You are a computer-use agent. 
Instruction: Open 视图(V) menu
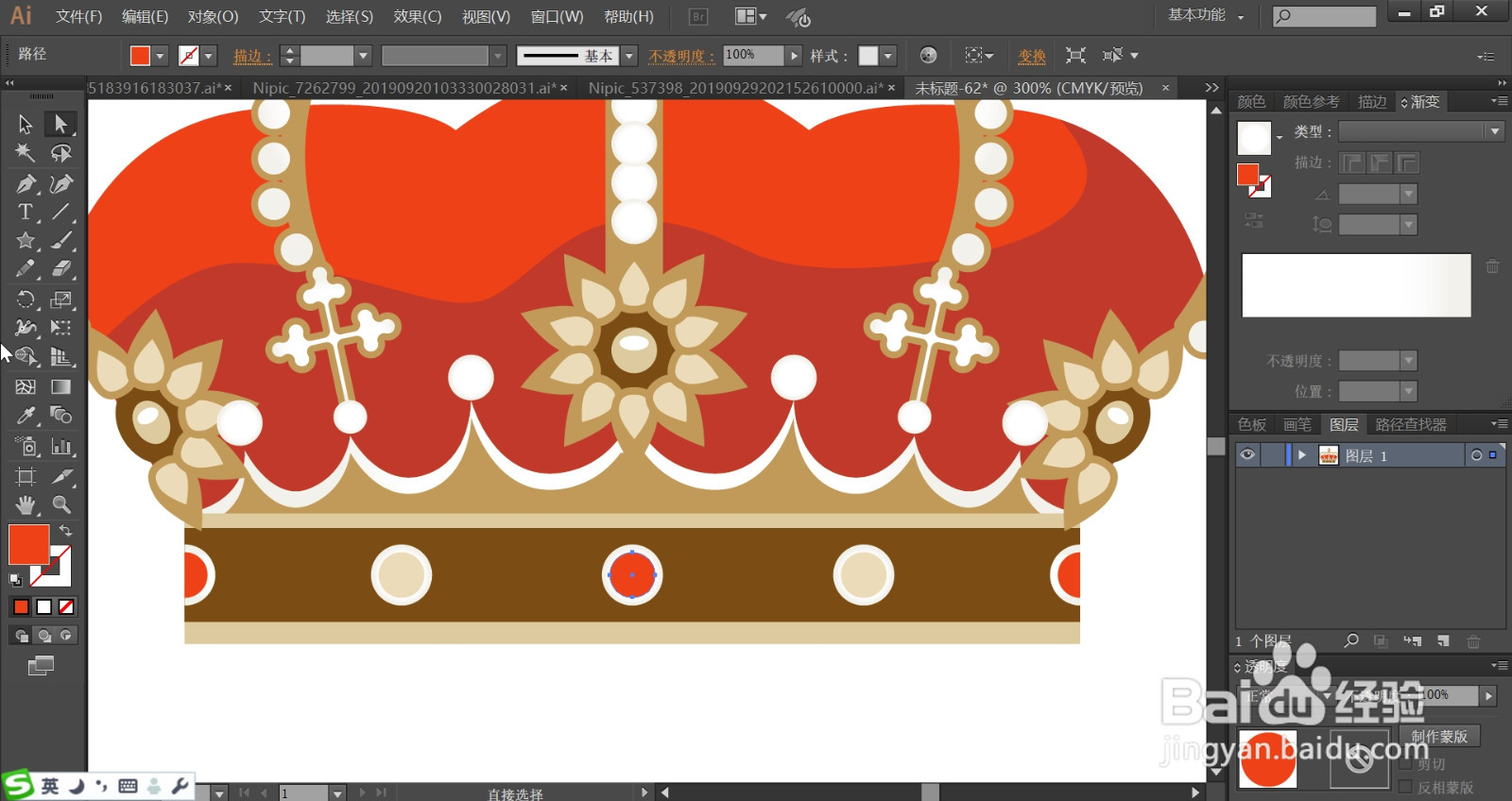tap(486, 16)
